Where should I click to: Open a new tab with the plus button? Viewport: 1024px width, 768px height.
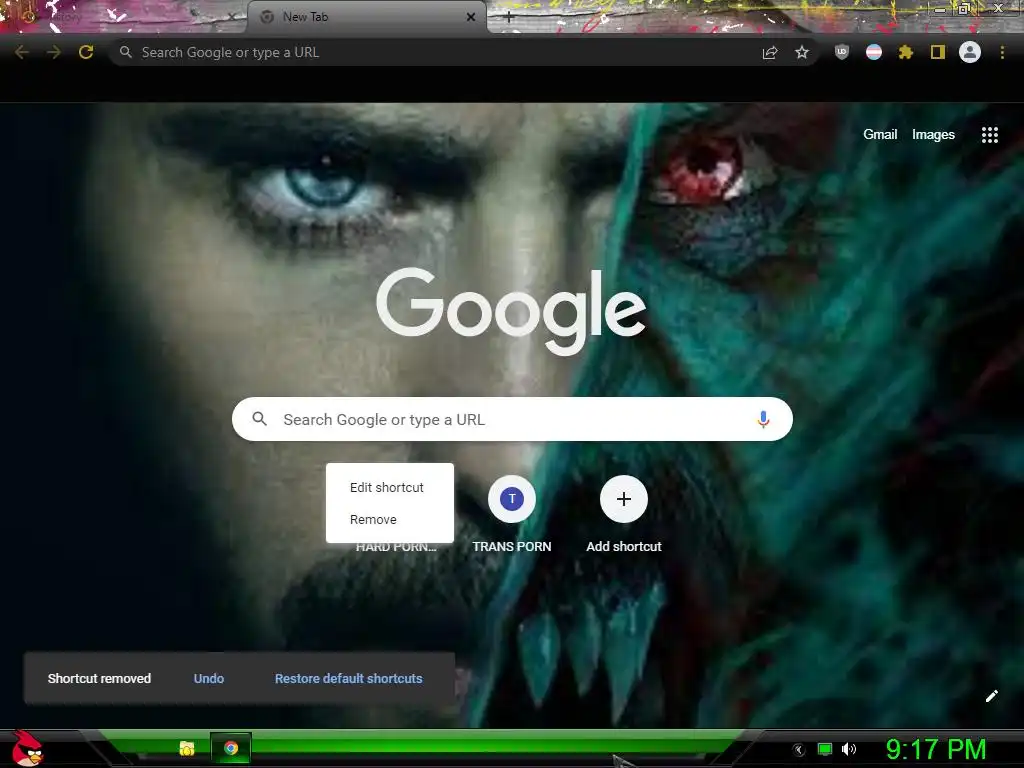509,18
